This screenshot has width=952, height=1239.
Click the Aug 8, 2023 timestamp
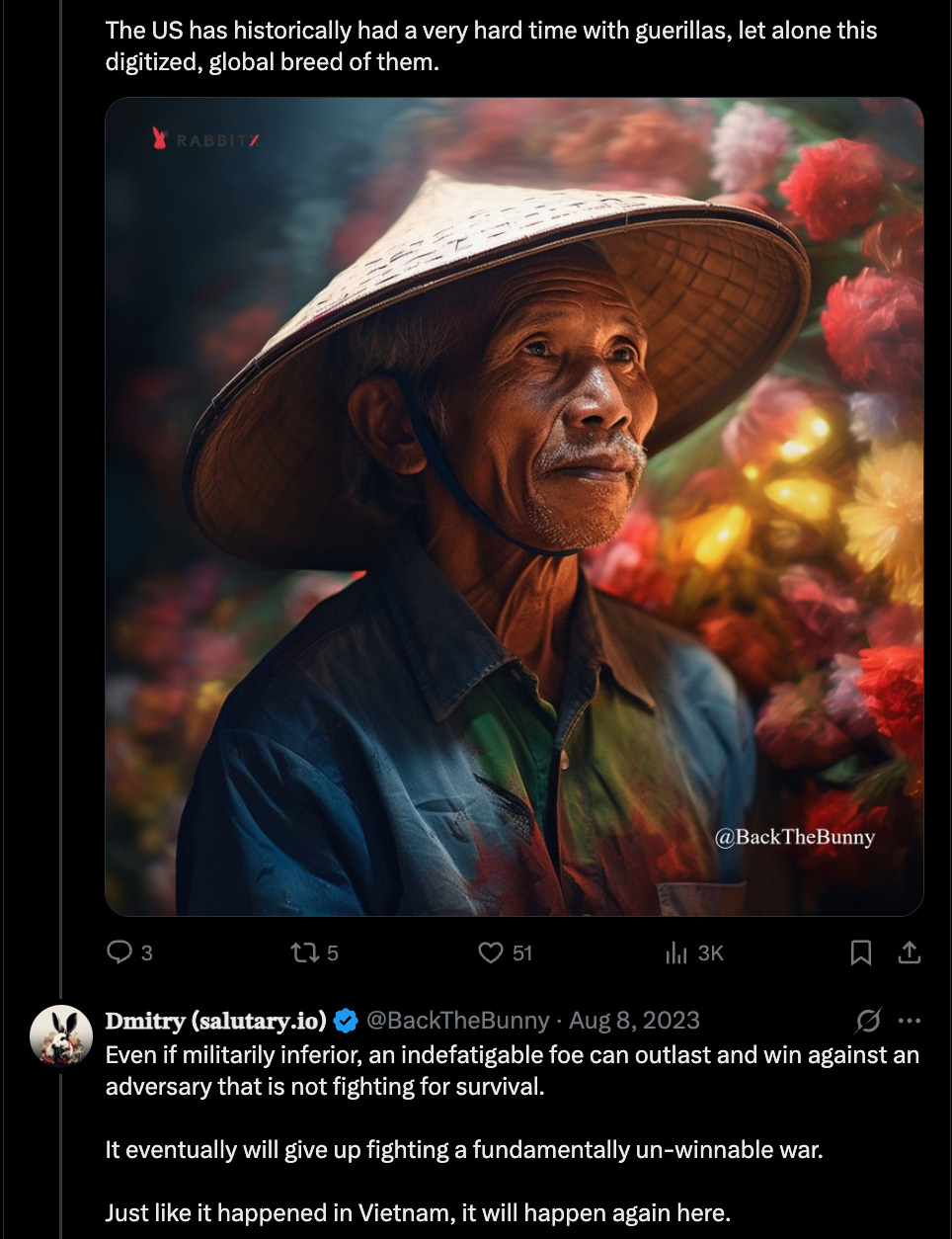tap(634, 1021)
